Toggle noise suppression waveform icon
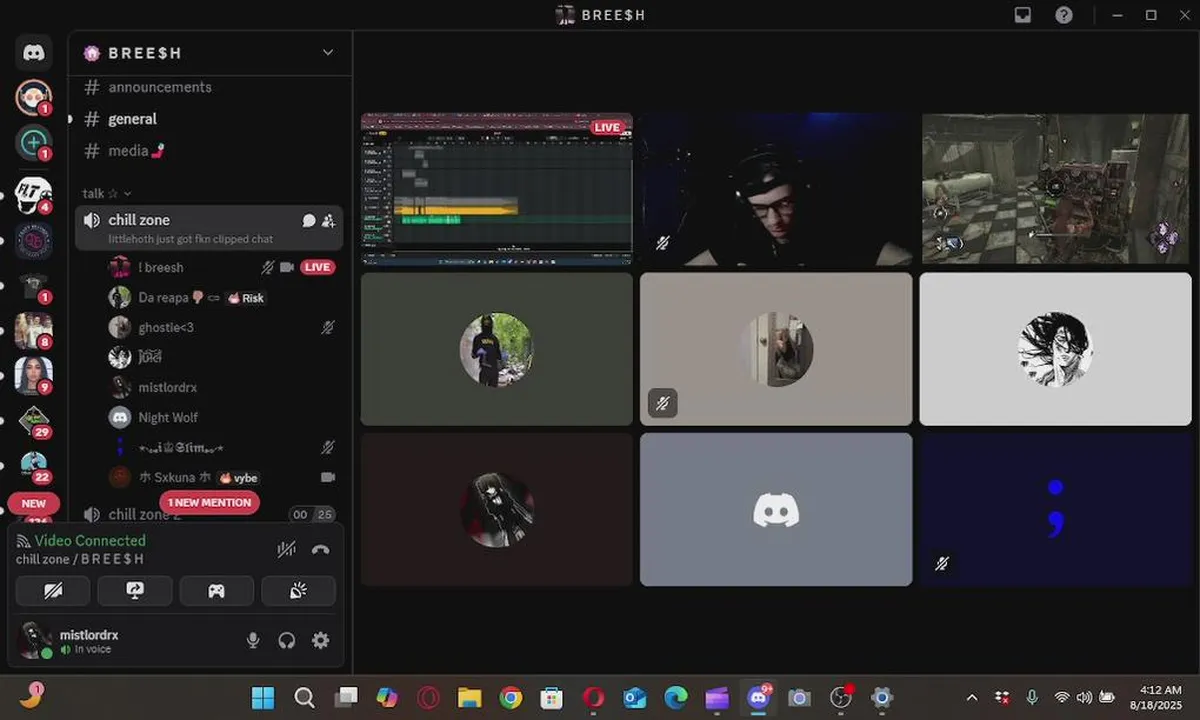This screenshot has width=1200, height=720. (x=286, y=549)
